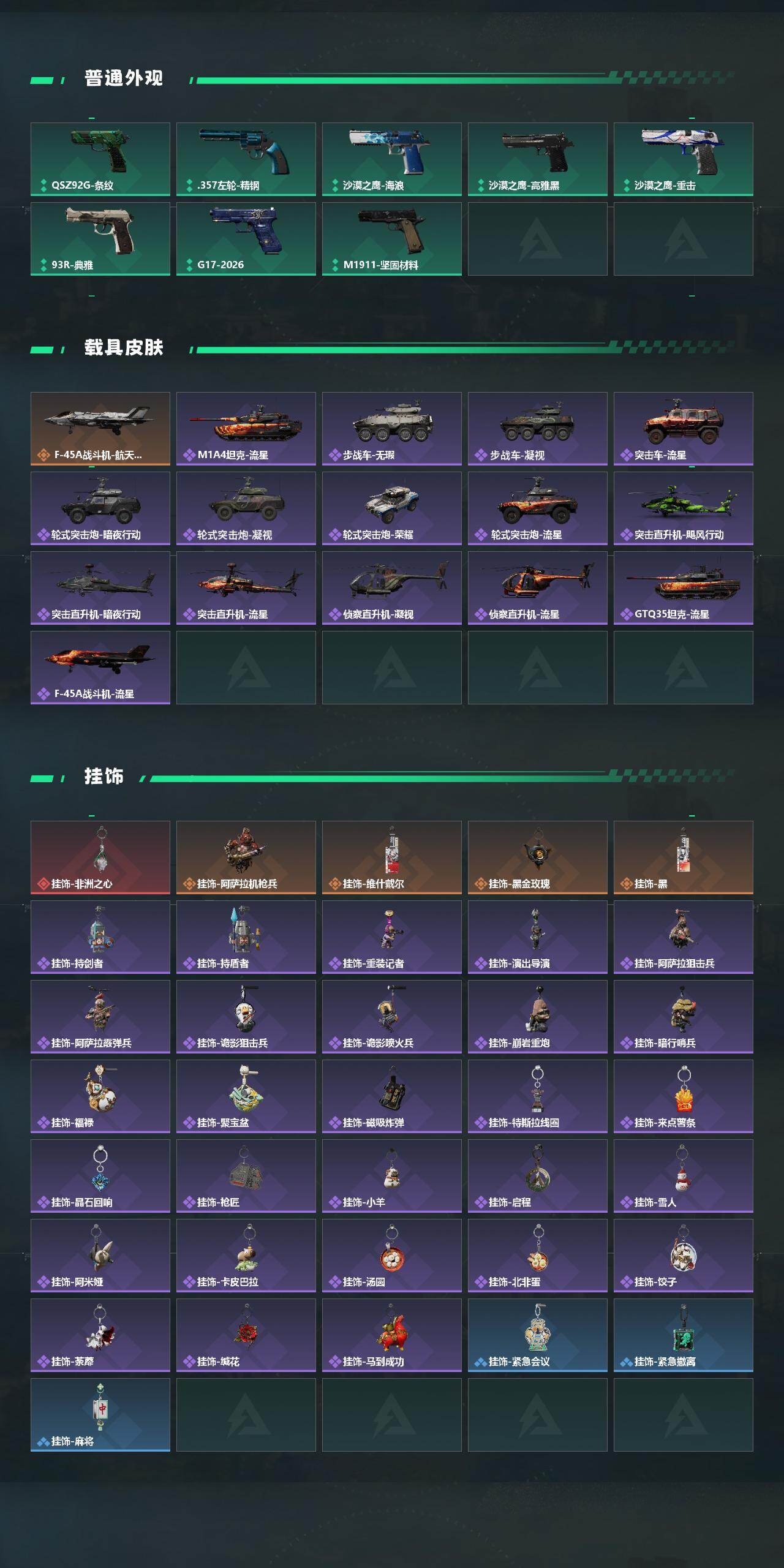Open the GTQ35坦克-流星 tank skin
The height and width of the screenshot is (1568, 784).
(684, 588)
